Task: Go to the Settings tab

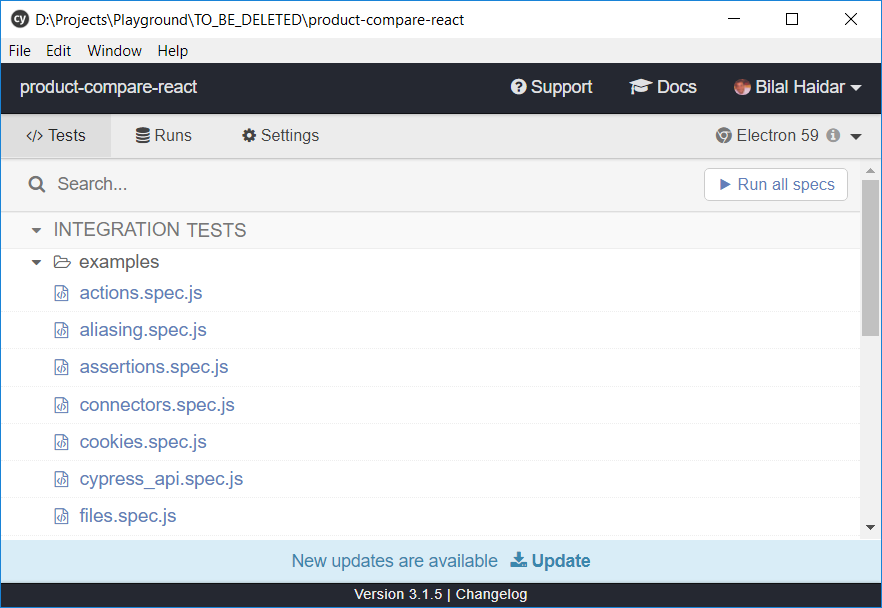Action: point(280,136)
